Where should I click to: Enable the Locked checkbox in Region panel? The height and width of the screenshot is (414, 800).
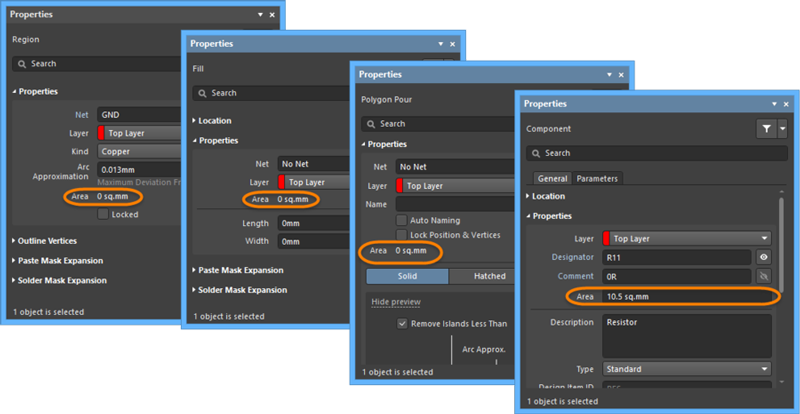pos(104,214)
